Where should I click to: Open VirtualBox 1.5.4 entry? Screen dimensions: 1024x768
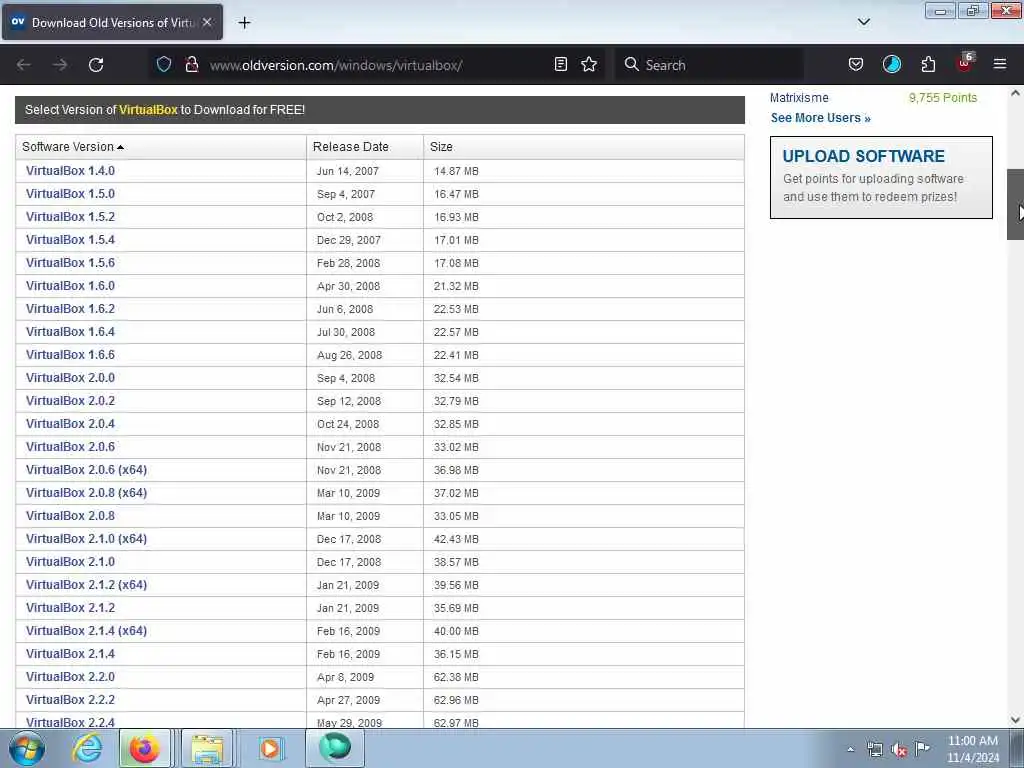71,240
